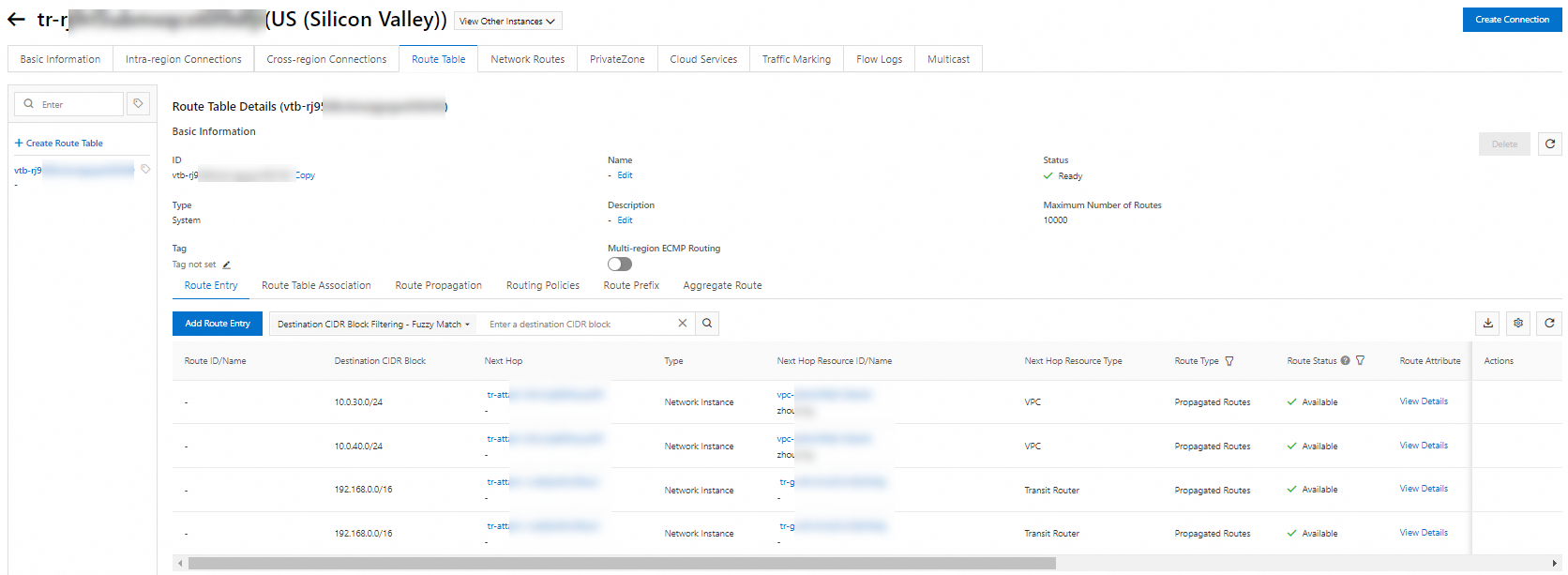The width and height of the screenshot is (1568, 575).
Task: Click the horizontal scrollbar under the table
Action: (622, 564)
